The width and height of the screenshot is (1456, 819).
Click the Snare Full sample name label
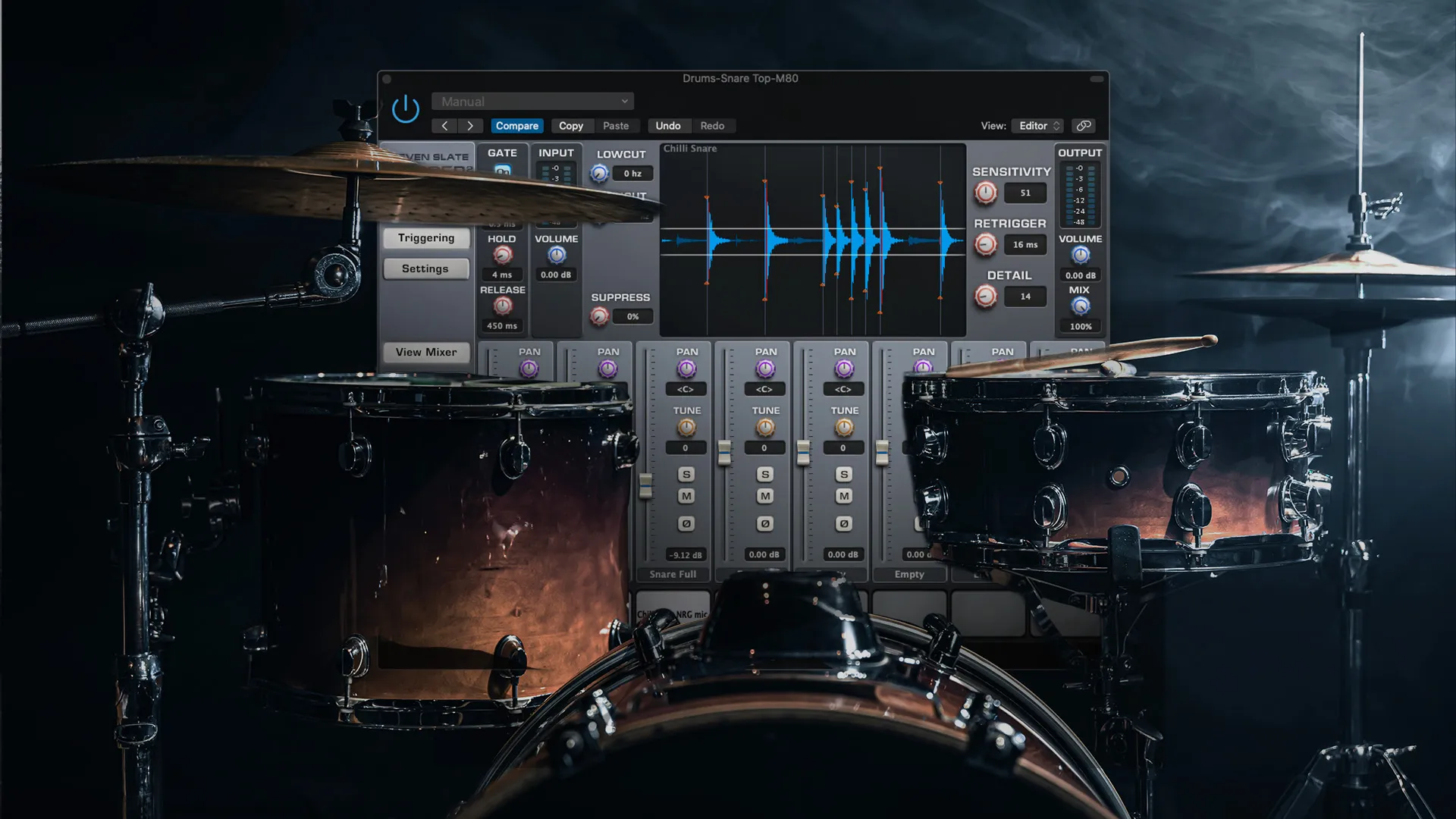coord(673,575)
